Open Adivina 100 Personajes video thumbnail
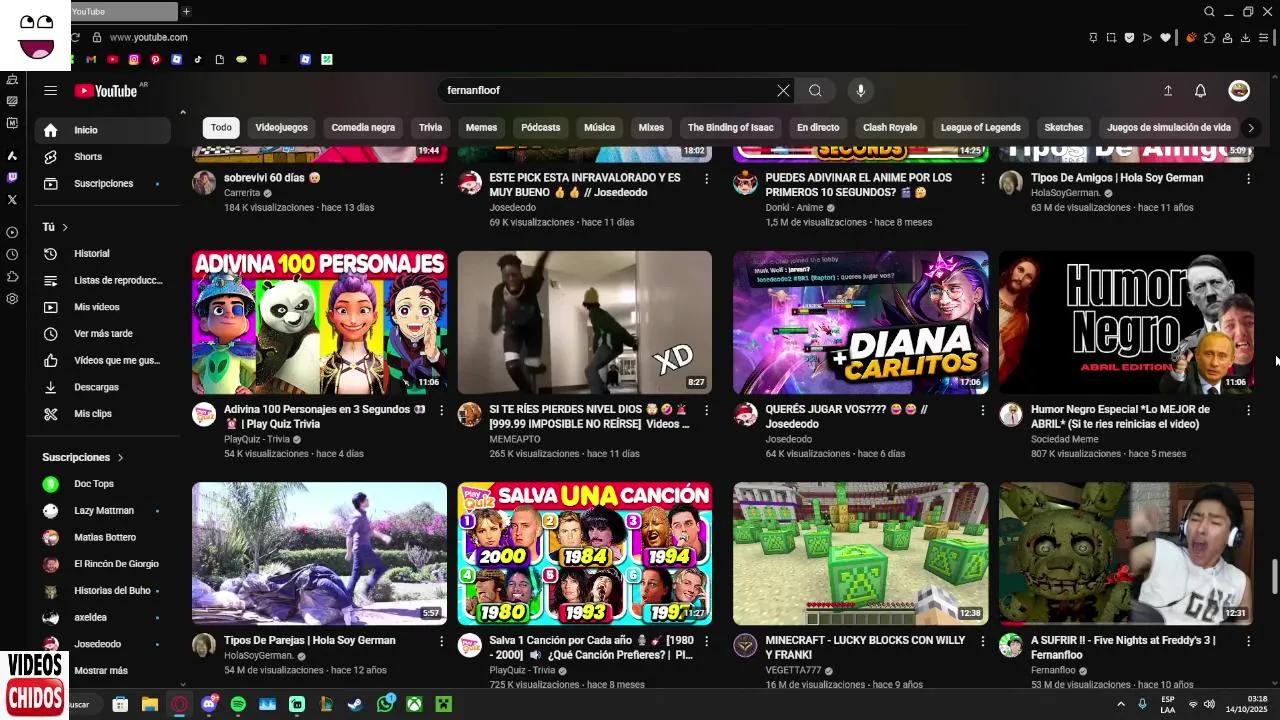The width and height of the screenshot is (1280, 720). 319,322
